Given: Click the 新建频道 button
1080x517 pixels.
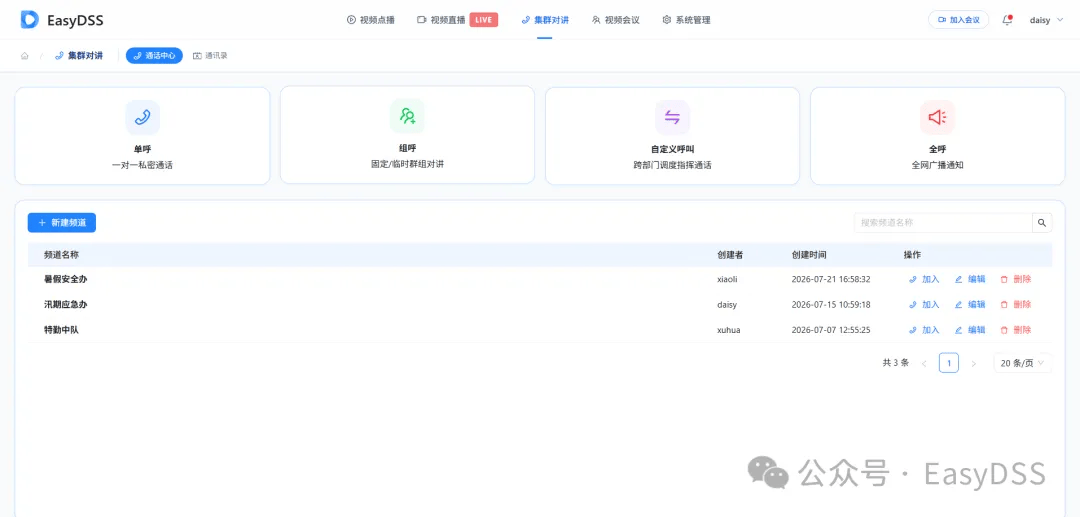Looking at the screenshot, I should point(62,222).
